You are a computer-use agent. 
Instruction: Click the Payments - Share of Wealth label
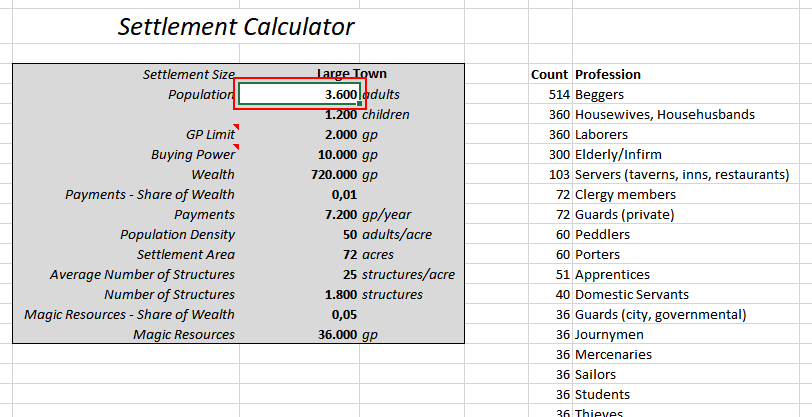tap(150, 195)
